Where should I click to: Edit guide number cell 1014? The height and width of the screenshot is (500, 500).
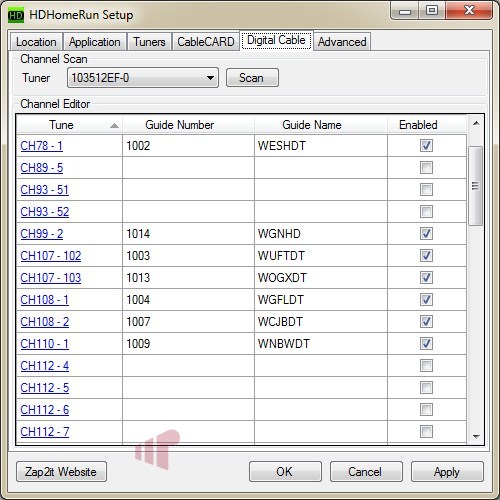coord(188,234)
